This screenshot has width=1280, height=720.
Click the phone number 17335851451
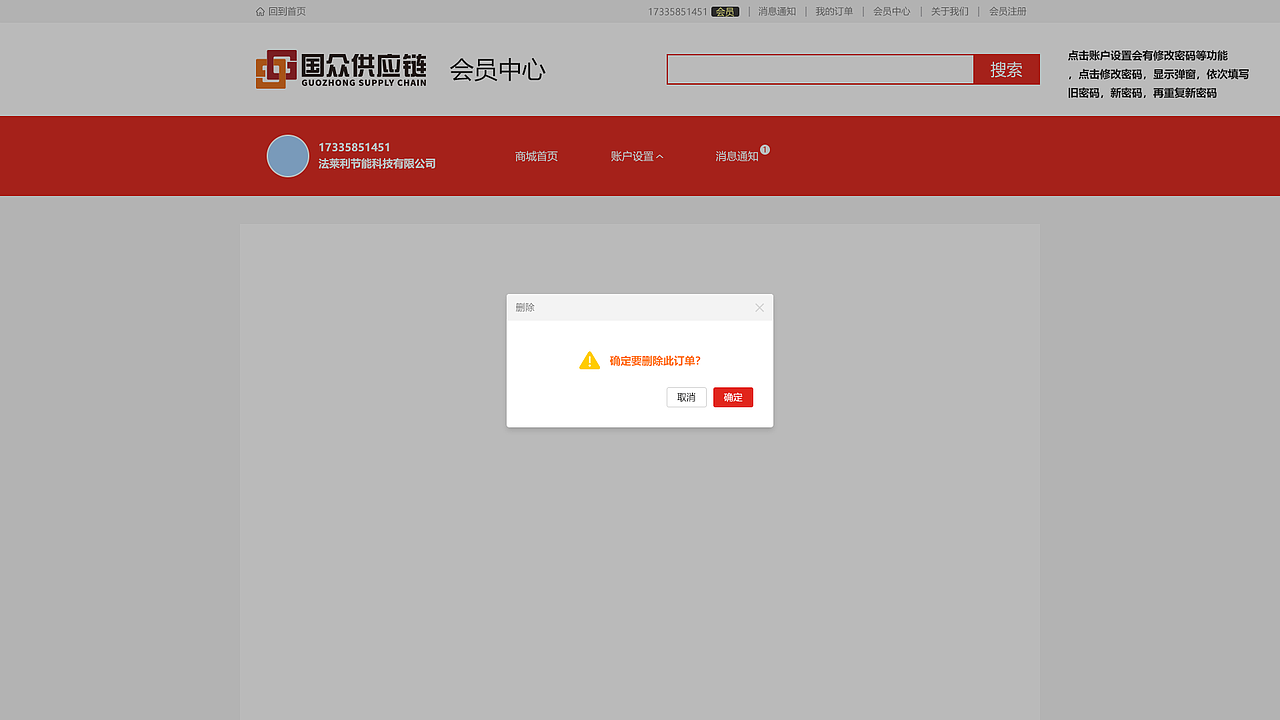[x=354, y=147]
